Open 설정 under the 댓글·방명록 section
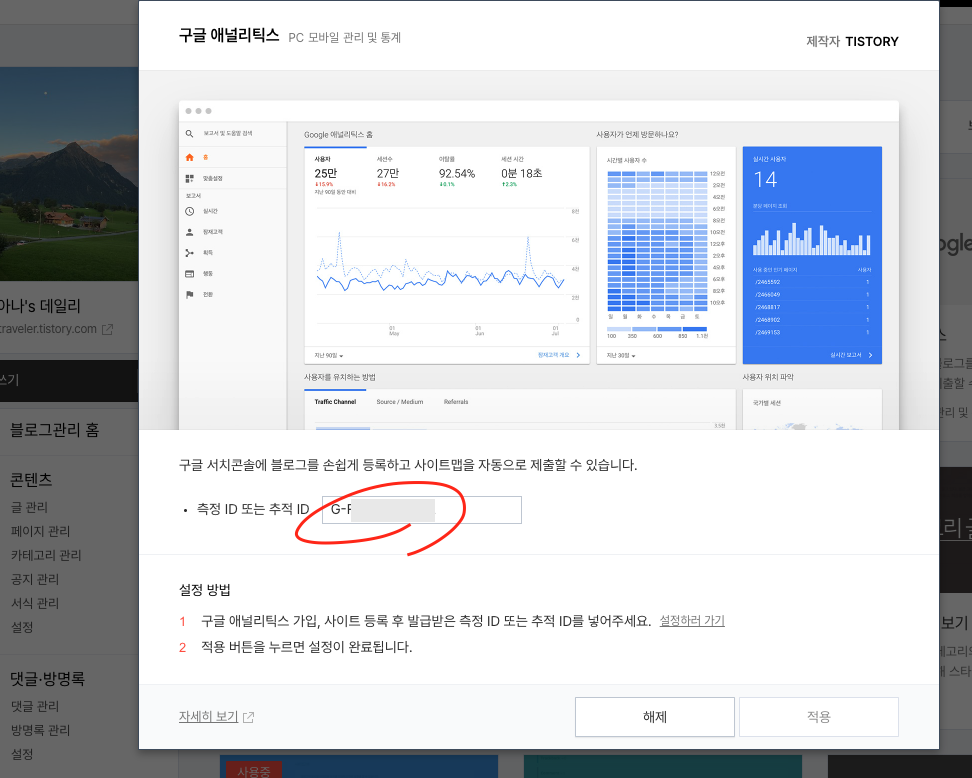 coord(22,754)
